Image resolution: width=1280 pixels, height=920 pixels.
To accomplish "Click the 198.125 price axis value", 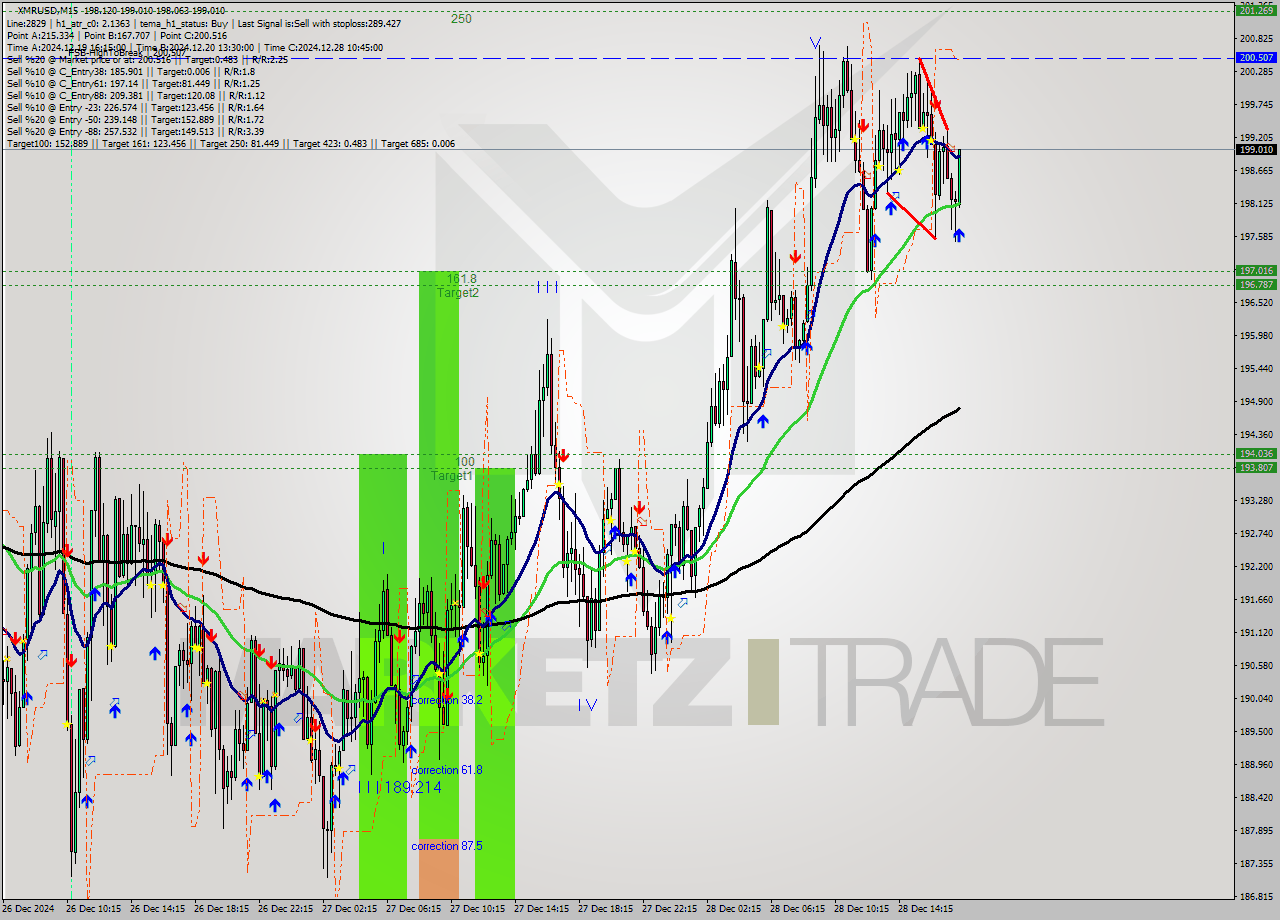I will [x=1256, y=203].
